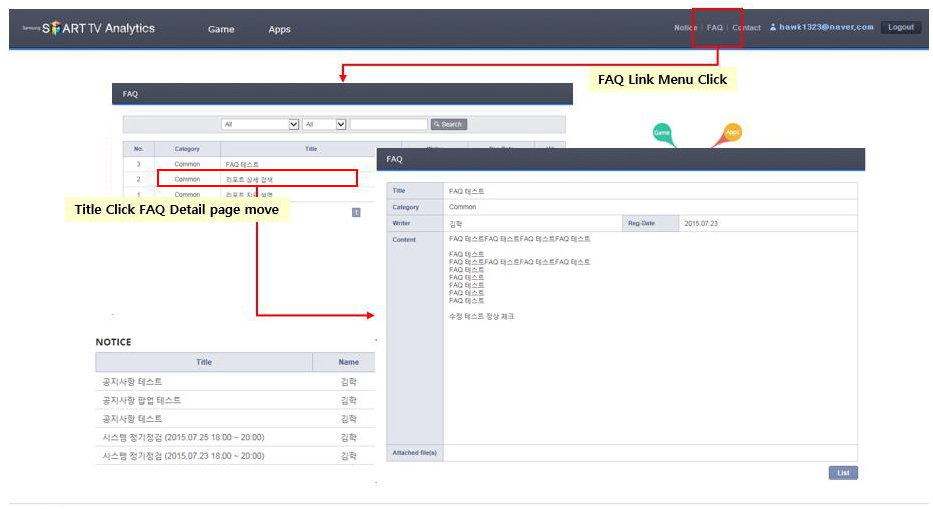933x509 pixels.
Task: Click the Logout button
Action: 901,27
